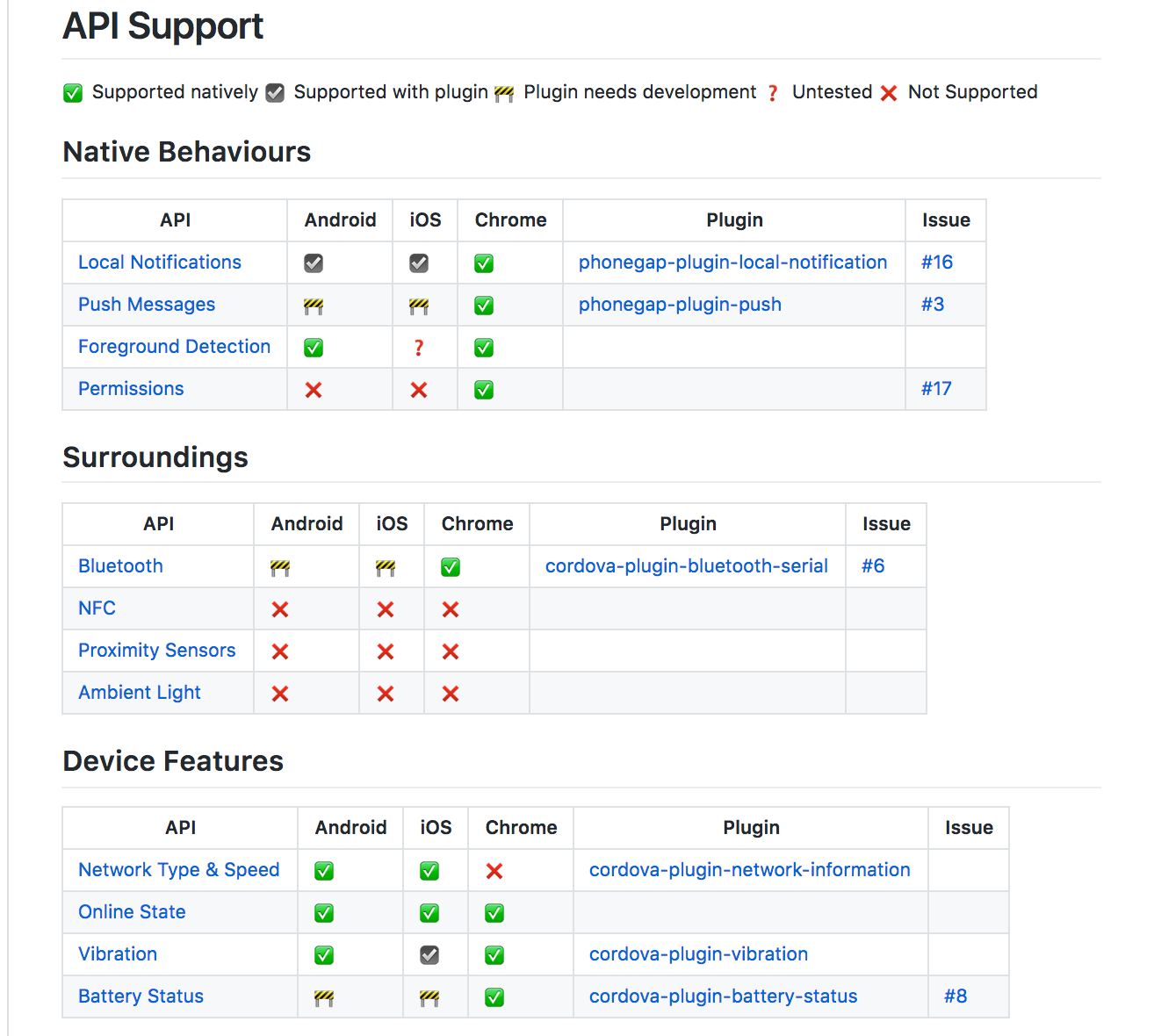Open the Local Notifications API link
The width and height of the screenshot is (1154, 1036).
160,263
